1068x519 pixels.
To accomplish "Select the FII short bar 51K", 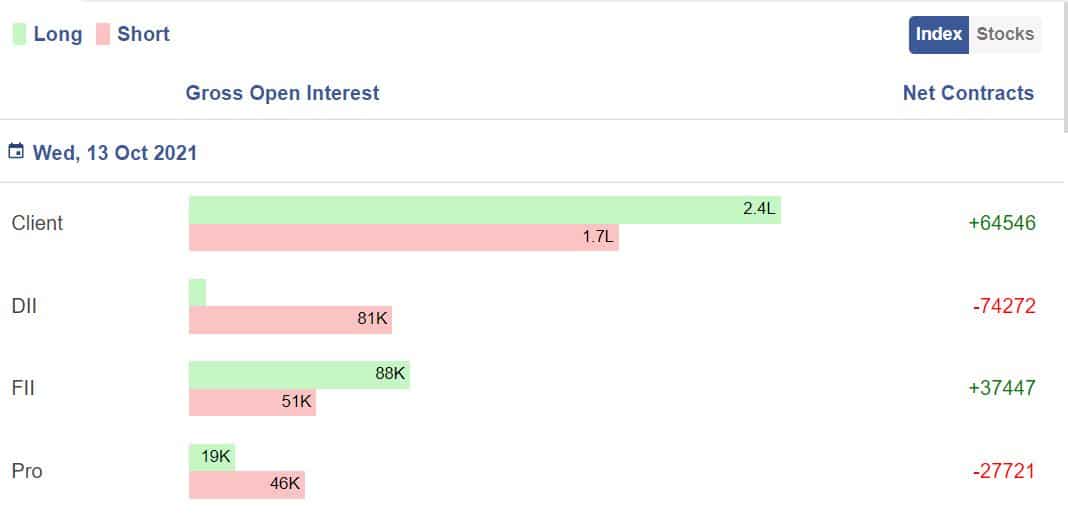I will click(x=252, y=403).
